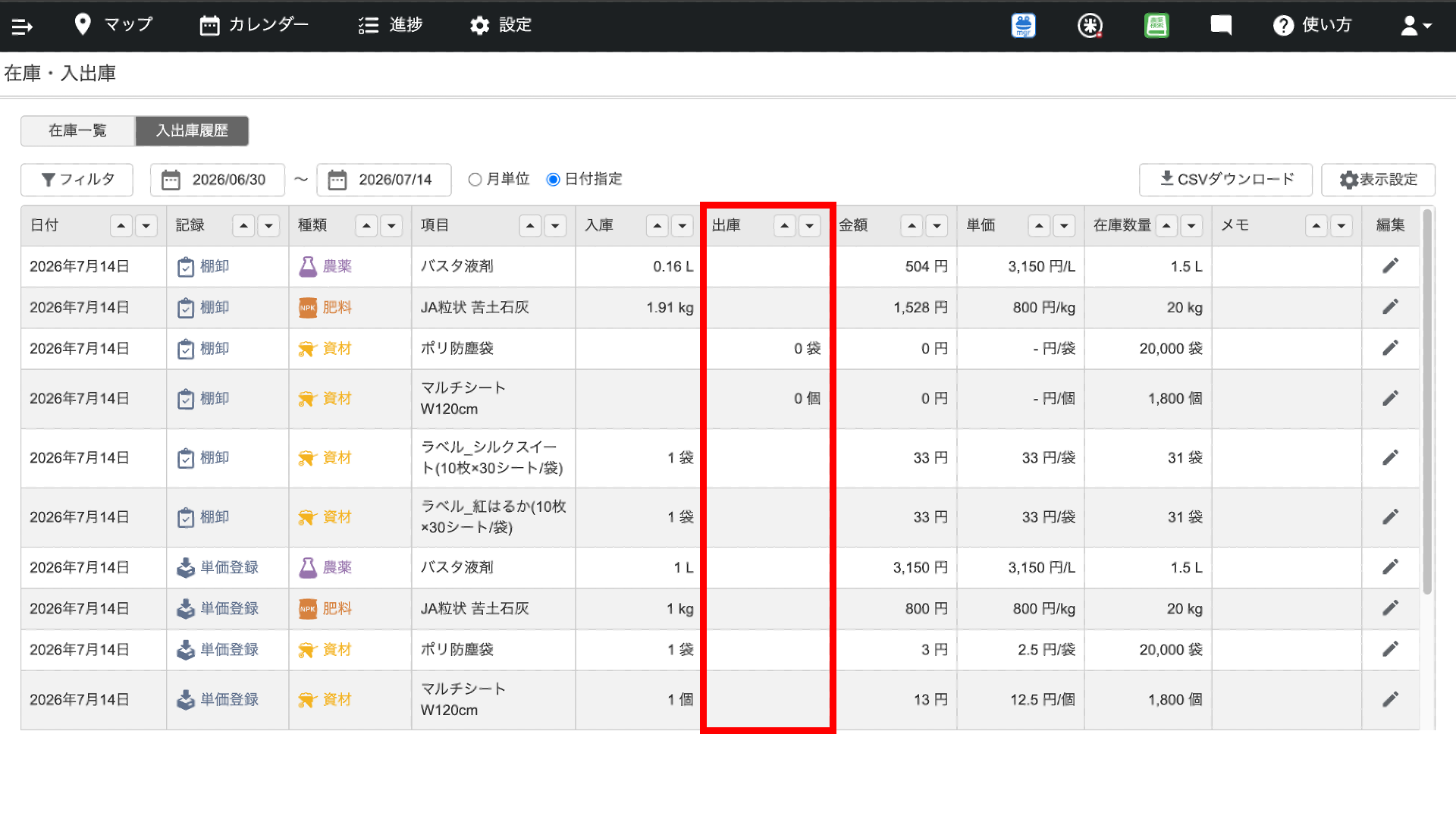
Task: Click the end date field 2026/07/14
Action: click(384, 180)
